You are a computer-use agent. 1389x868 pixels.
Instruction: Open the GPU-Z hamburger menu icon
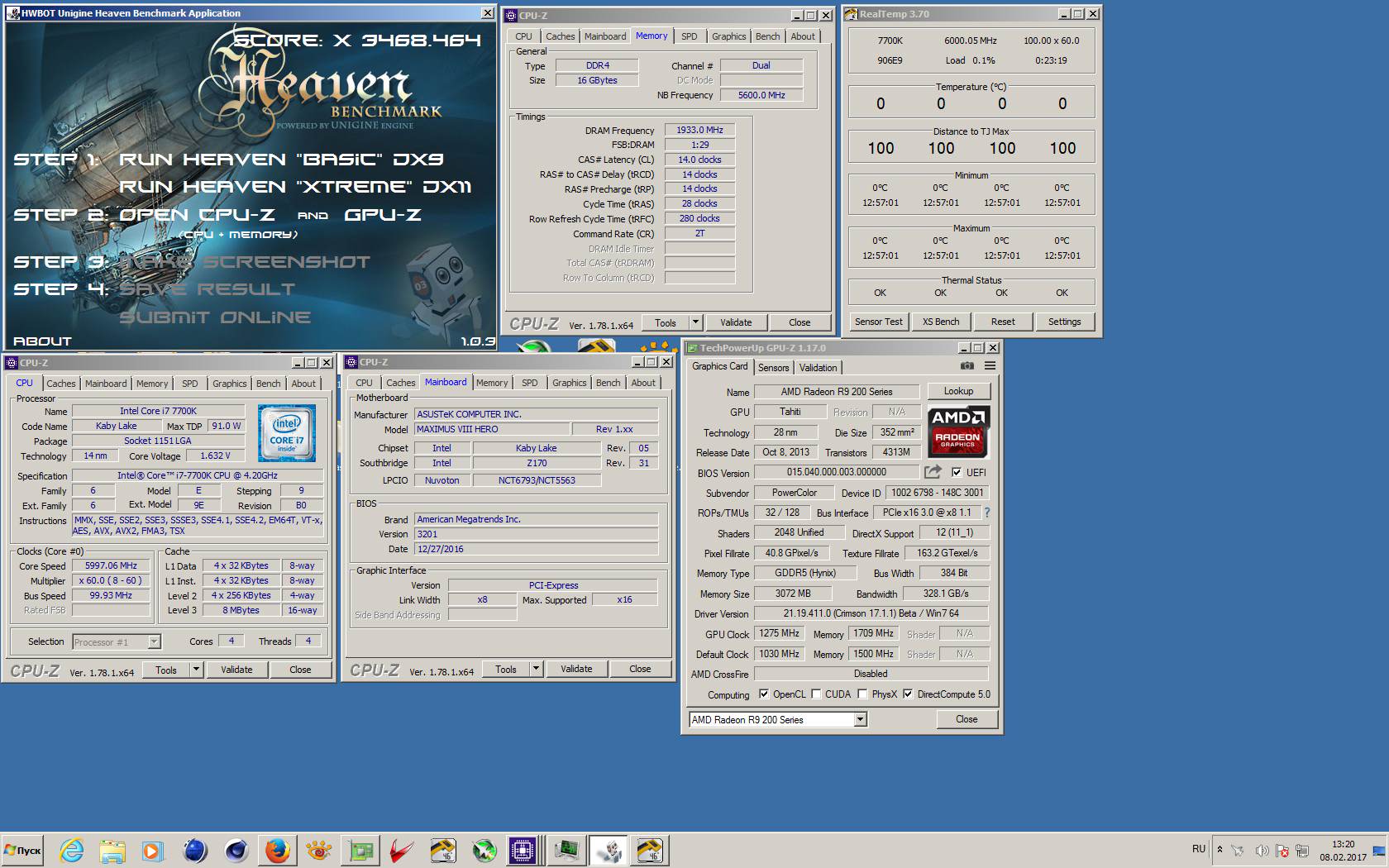click(x=990, y=365)
